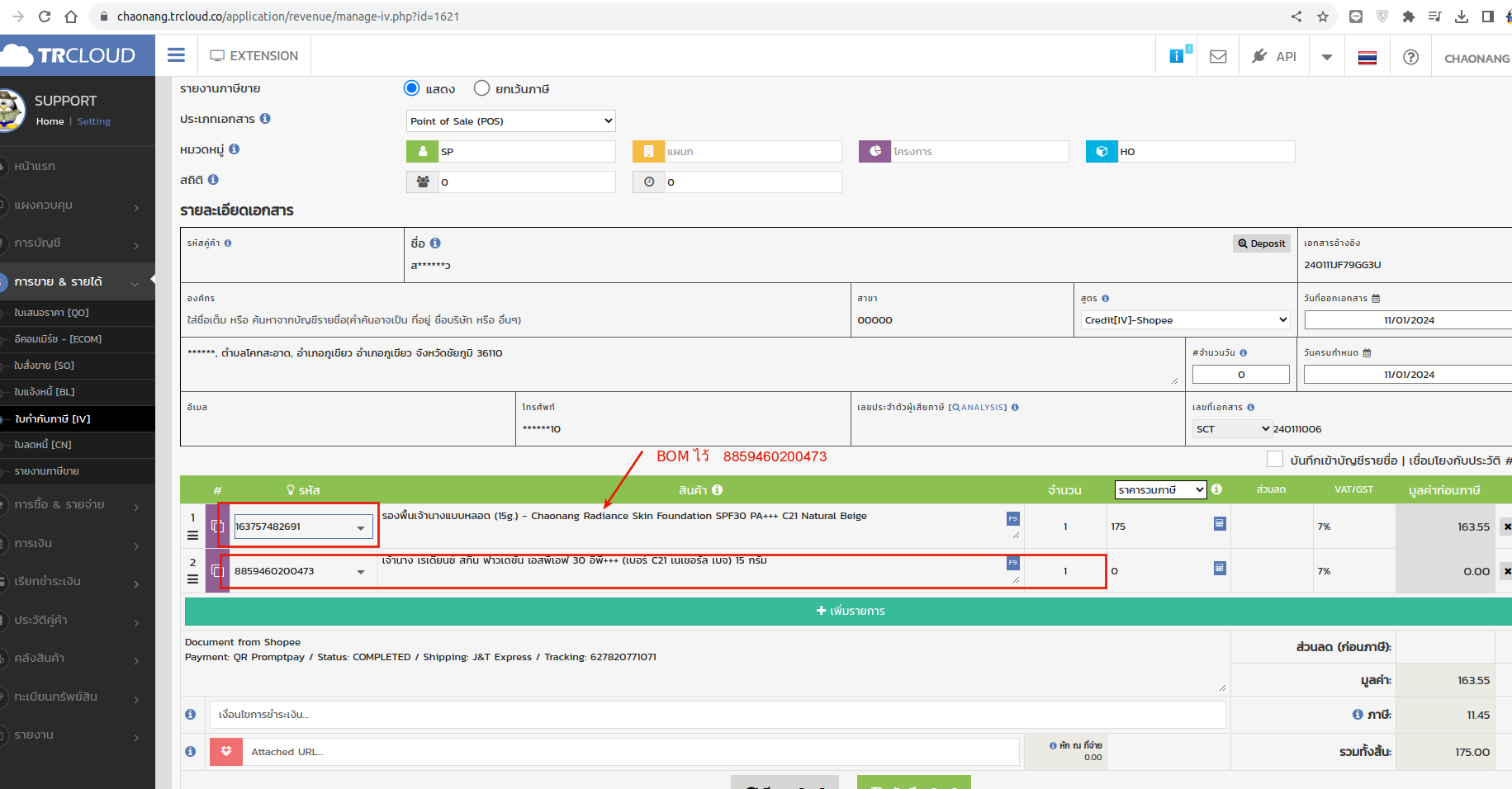Image resolution: width=1512 pixels, height=789 pixels.
Task: Click the row 1 quantity field
Action: [1065, 527]
